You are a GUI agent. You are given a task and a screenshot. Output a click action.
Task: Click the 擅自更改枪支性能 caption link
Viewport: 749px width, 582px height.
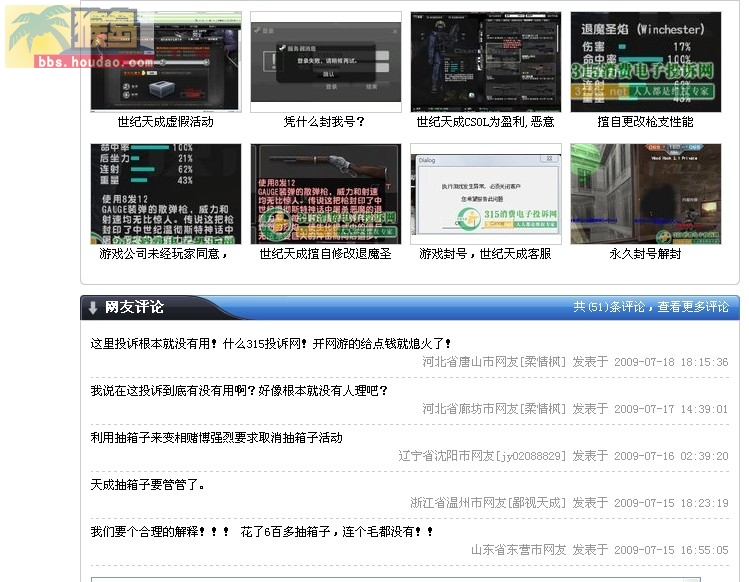[645, 122]
